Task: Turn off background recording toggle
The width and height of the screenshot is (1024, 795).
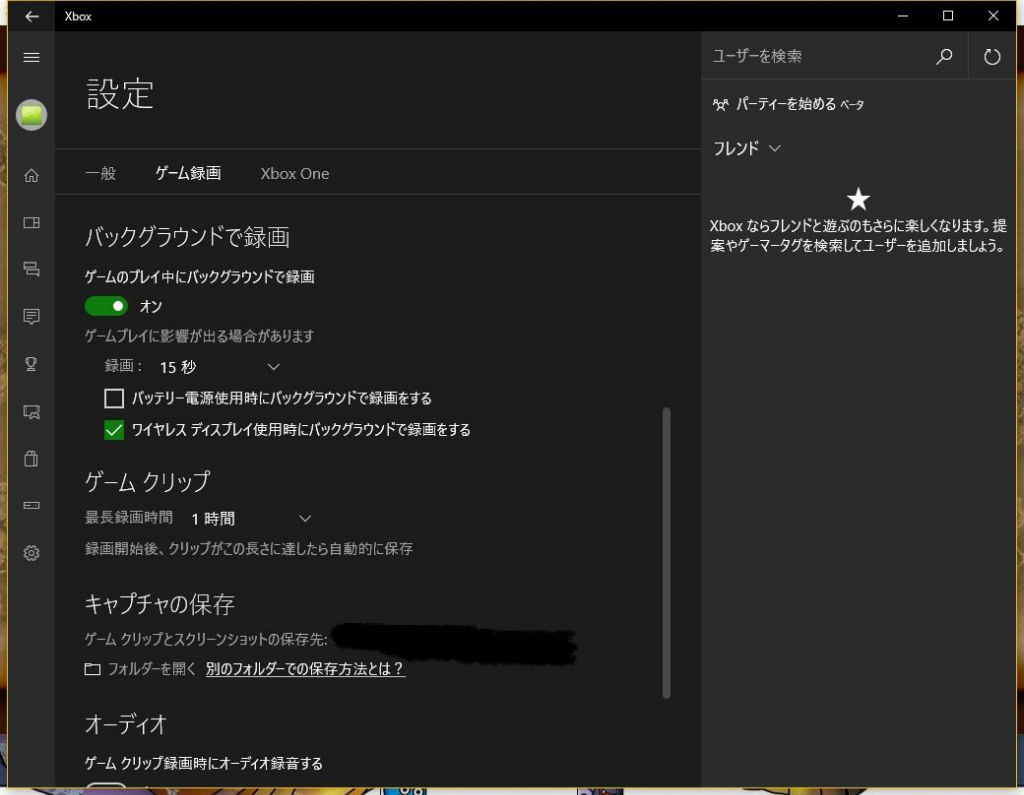Action: 106,306
